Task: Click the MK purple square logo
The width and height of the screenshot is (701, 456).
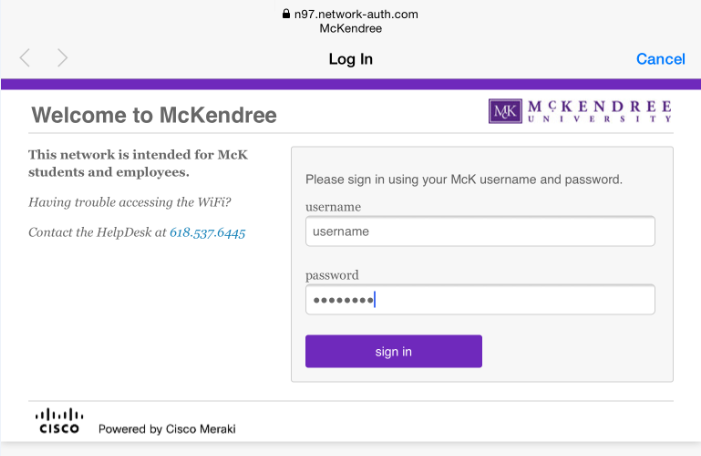Action: (505, 111)
